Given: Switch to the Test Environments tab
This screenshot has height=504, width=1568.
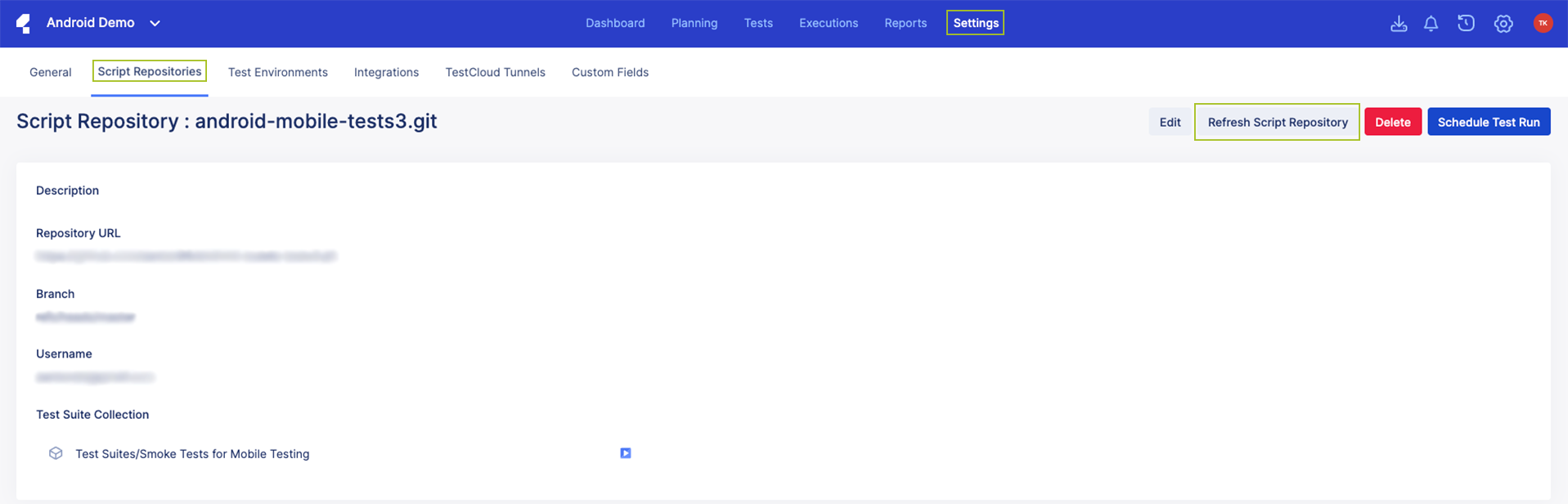Looking at the screenshot, I should (278, 72).
